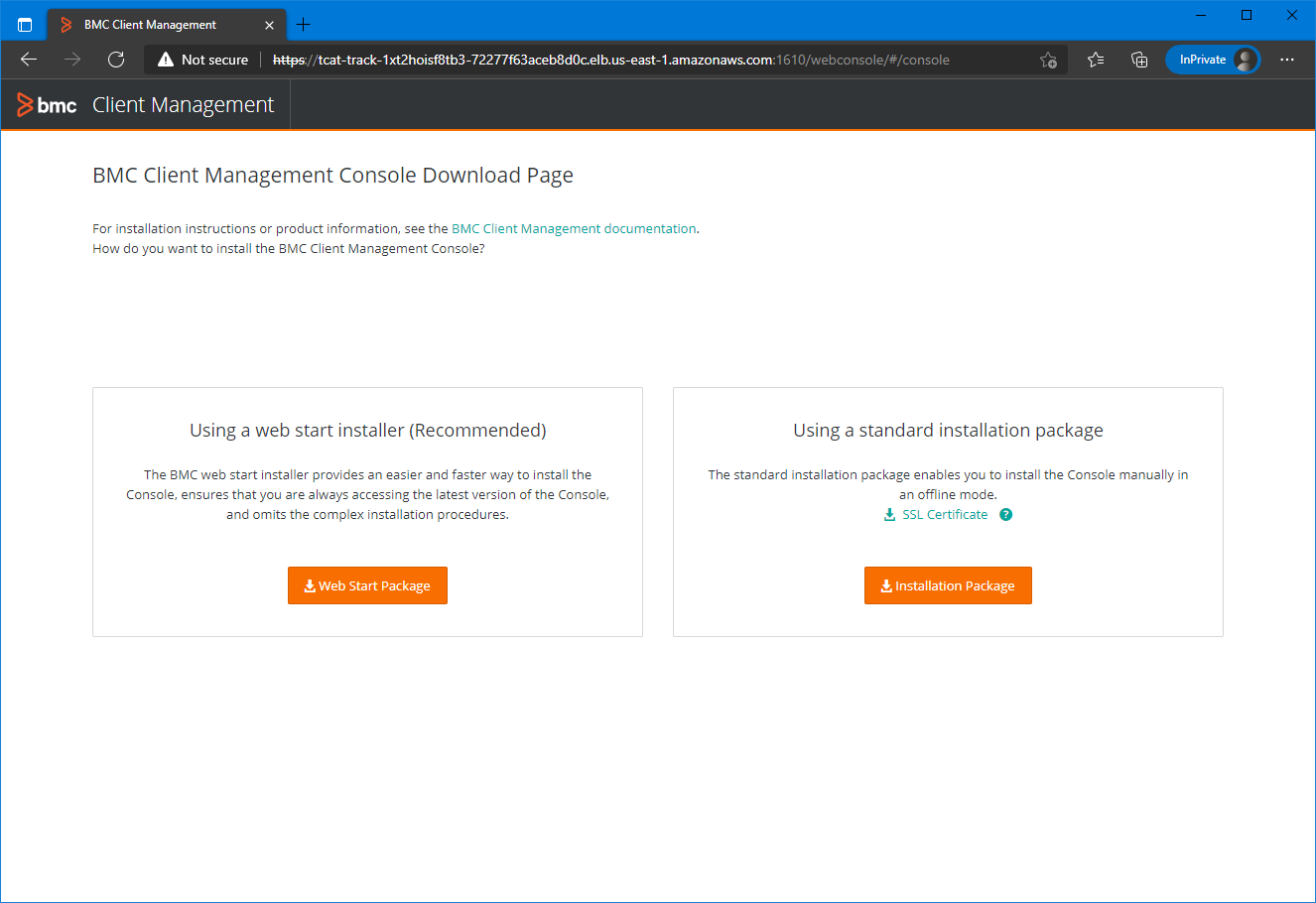The image size is (1316, 903).
Task: Open the Favorites list
Action: [x=1096, y=60]
